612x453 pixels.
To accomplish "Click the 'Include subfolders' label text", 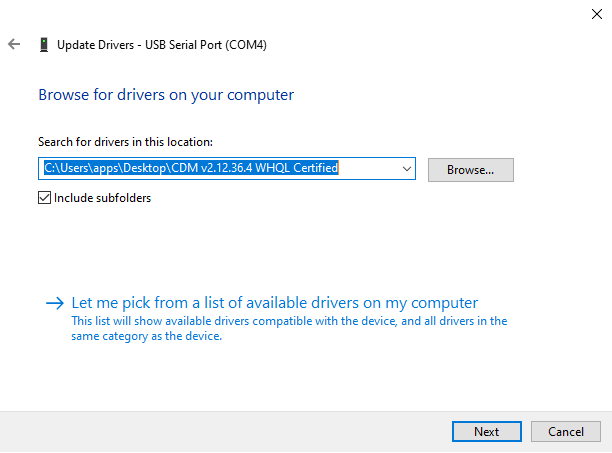I will [x=102, y=198].
